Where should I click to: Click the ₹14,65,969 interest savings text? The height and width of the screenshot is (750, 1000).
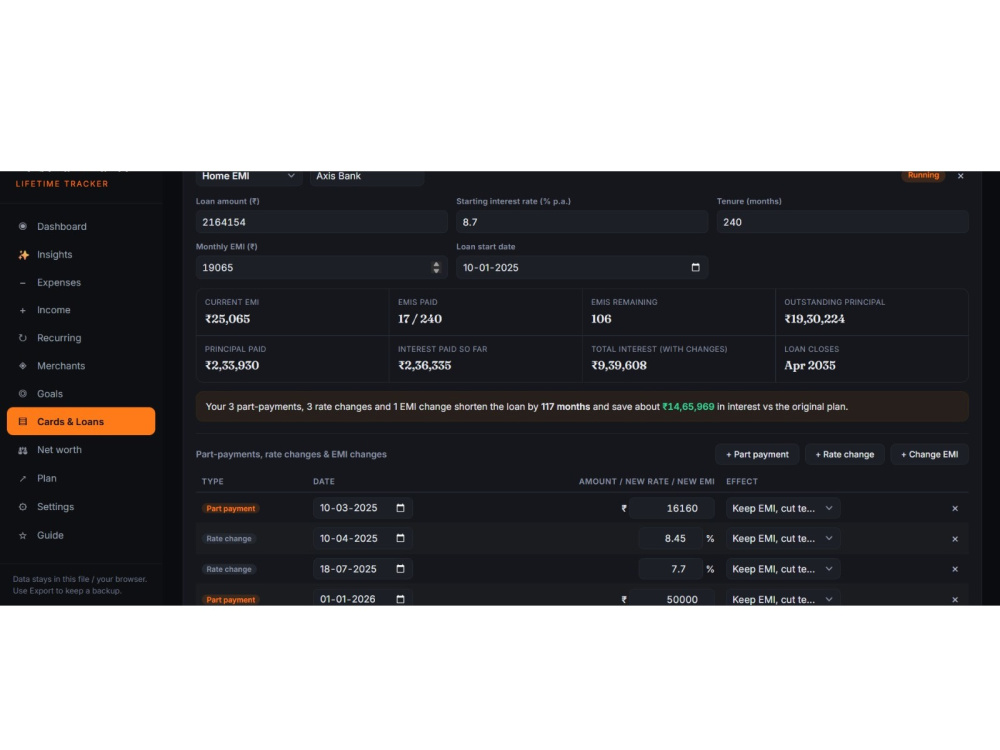688,406
